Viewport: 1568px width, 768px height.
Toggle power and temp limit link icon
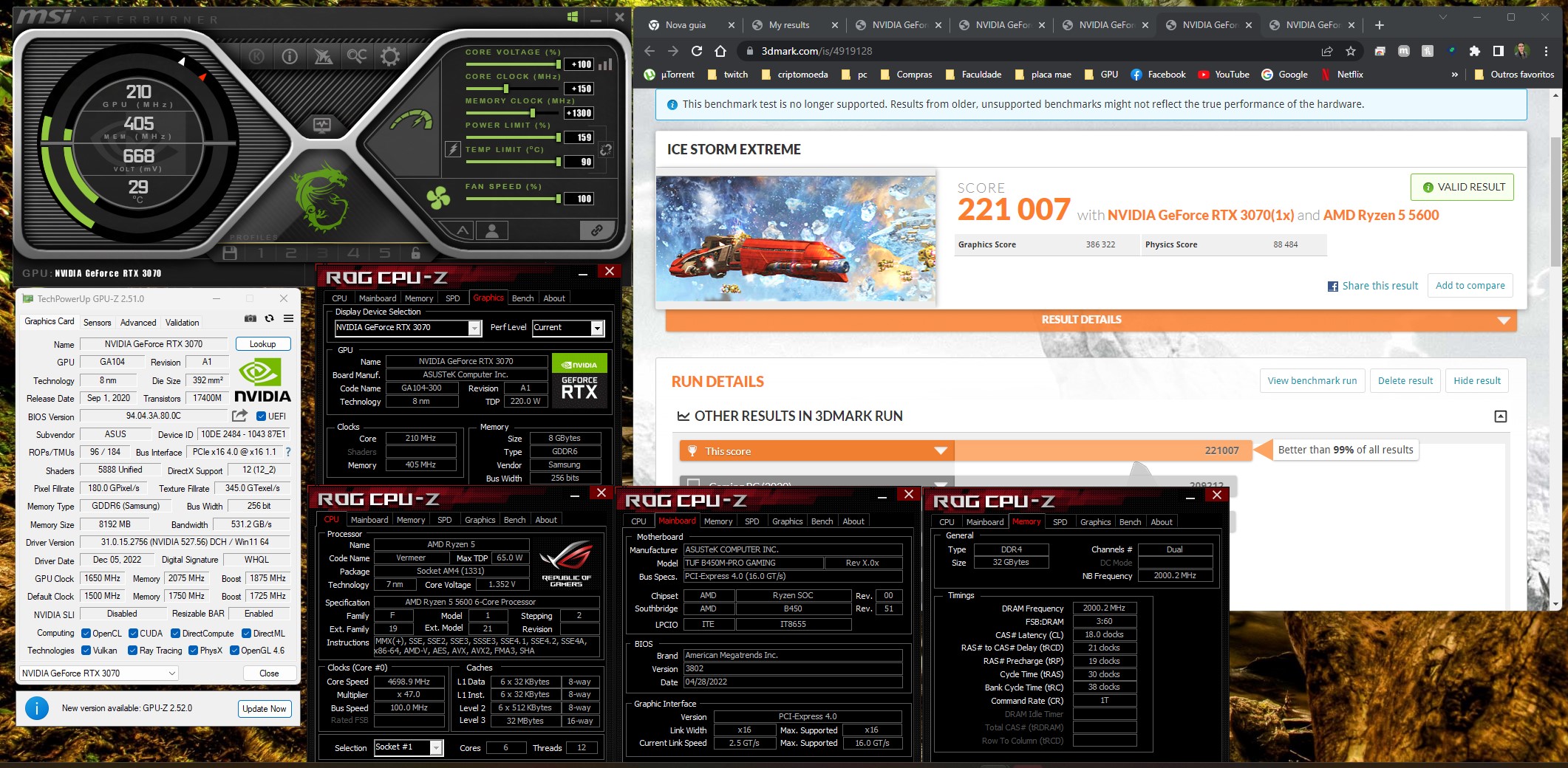(x=605, y=150)
